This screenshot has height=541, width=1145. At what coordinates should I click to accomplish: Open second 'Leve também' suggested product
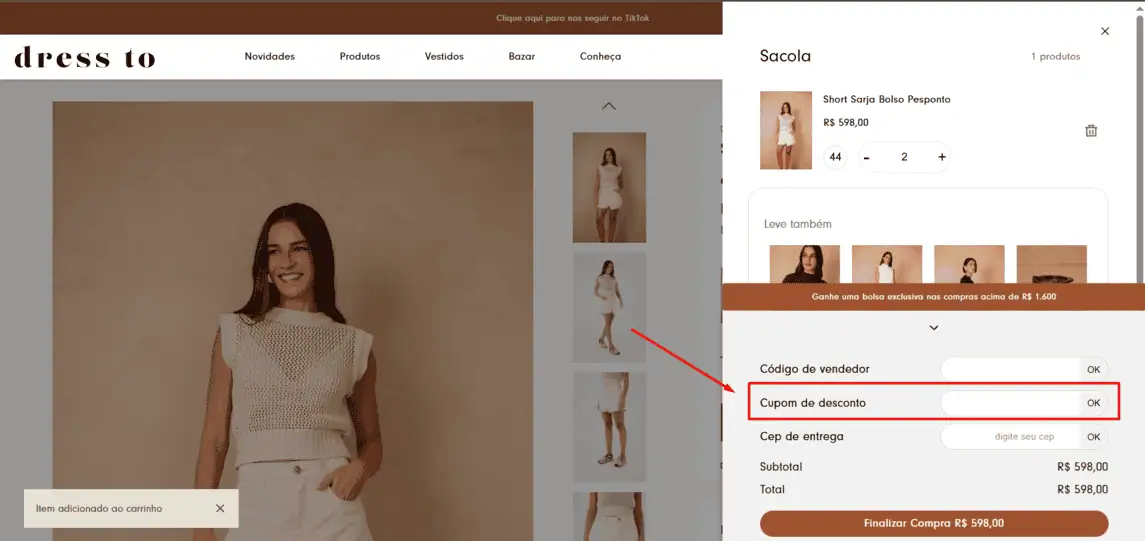(886, 264)
